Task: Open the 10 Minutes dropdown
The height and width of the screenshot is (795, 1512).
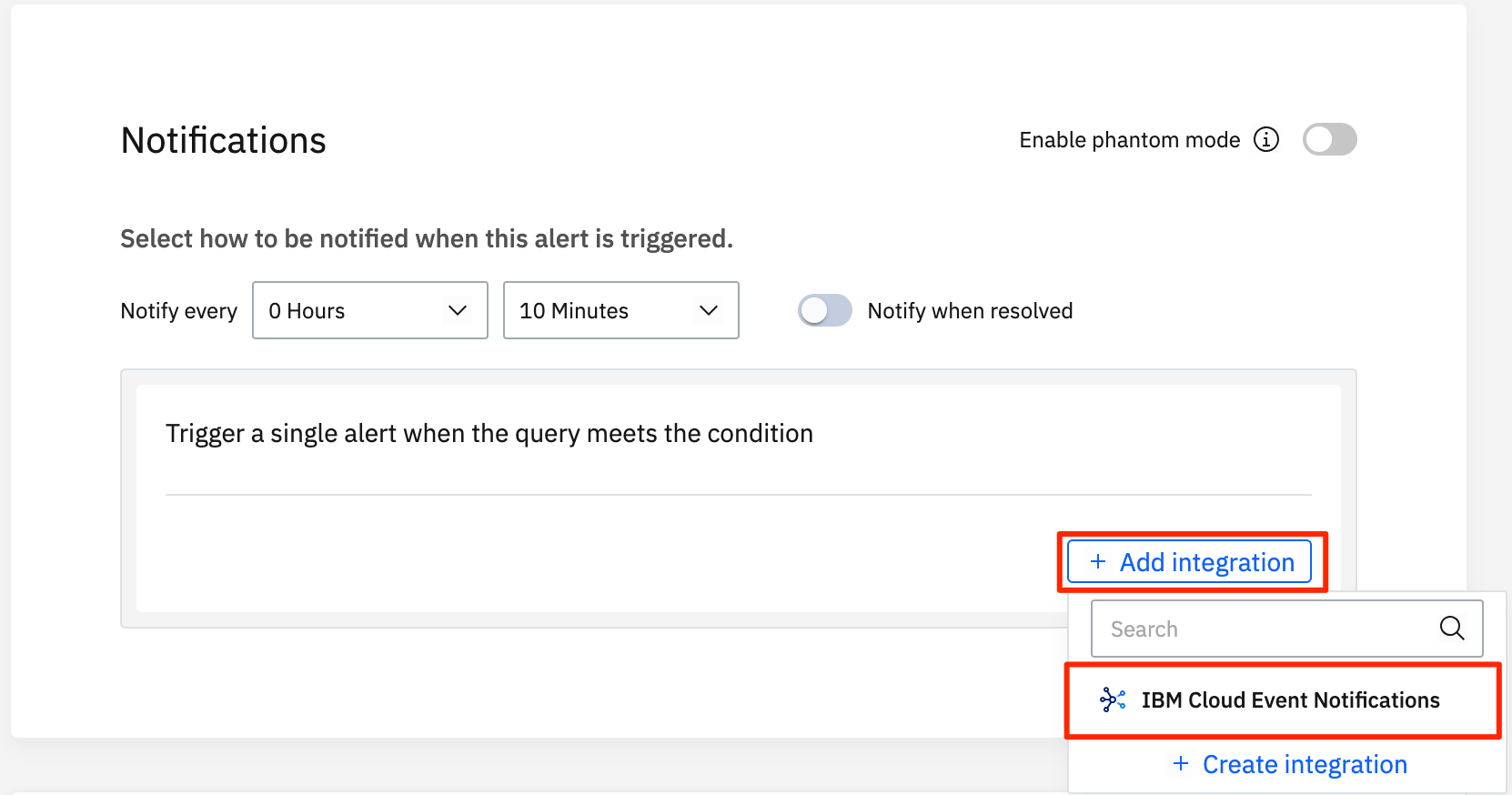Action: pyautogui.click(x=620, y=310)
